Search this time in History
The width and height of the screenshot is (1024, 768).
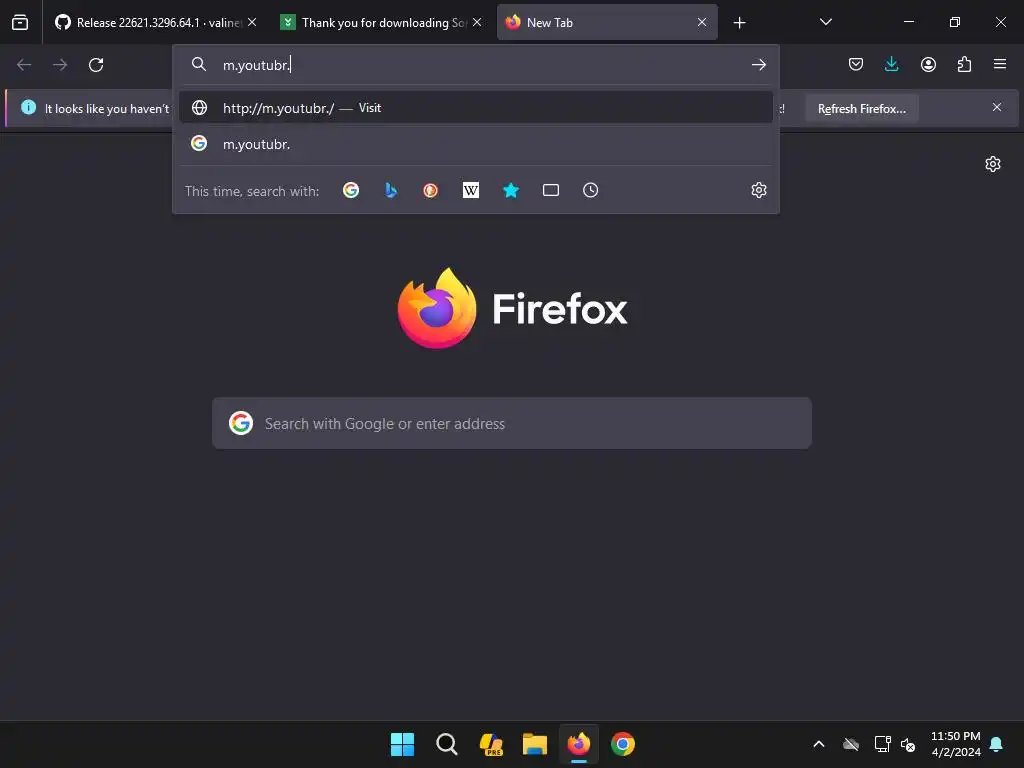590,190
